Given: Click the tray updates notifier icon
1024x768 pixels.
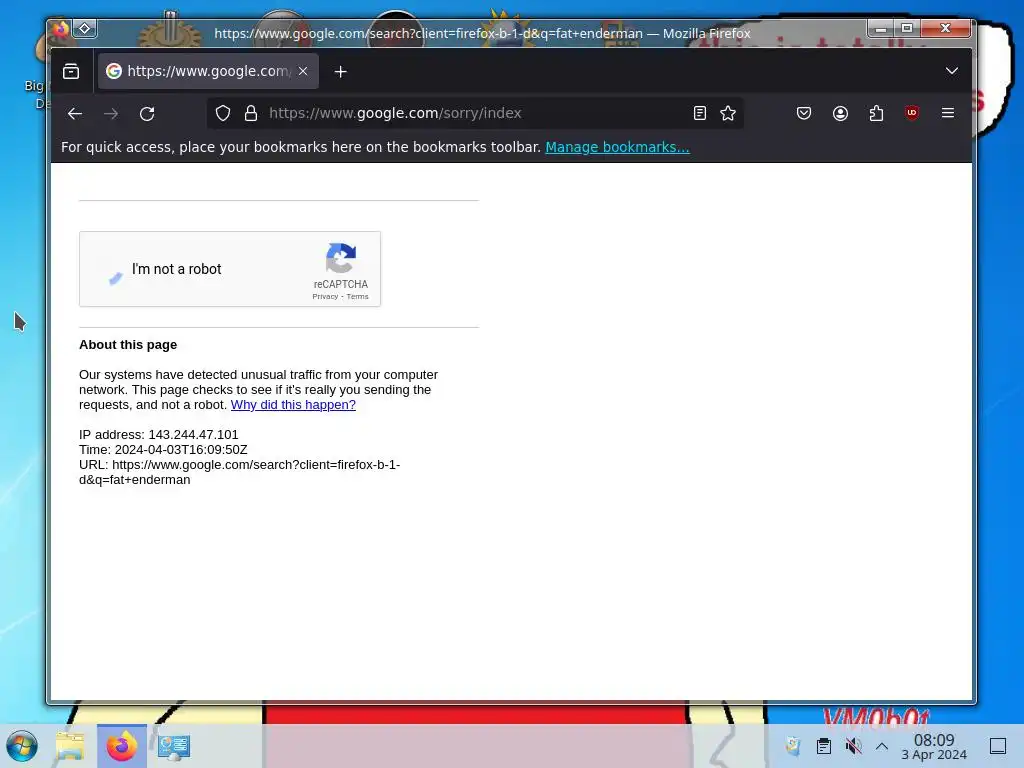Looking at the screenshot, I should 793,746.
